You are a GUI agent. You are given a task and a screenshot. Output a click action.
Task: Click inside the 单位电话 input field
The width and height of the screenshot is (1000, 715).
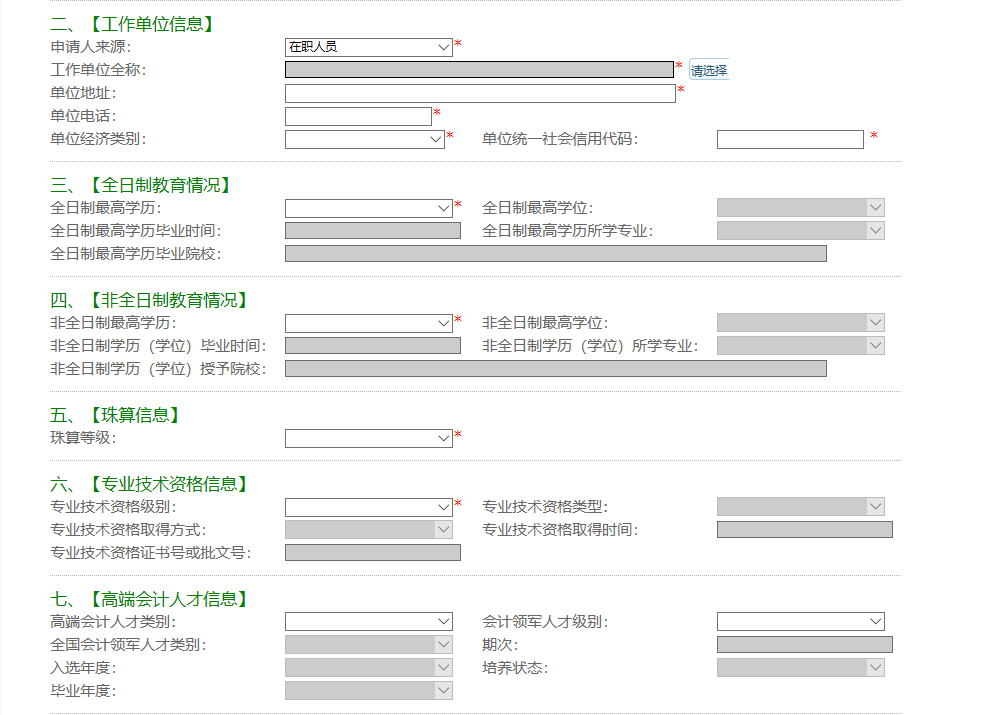357,115
